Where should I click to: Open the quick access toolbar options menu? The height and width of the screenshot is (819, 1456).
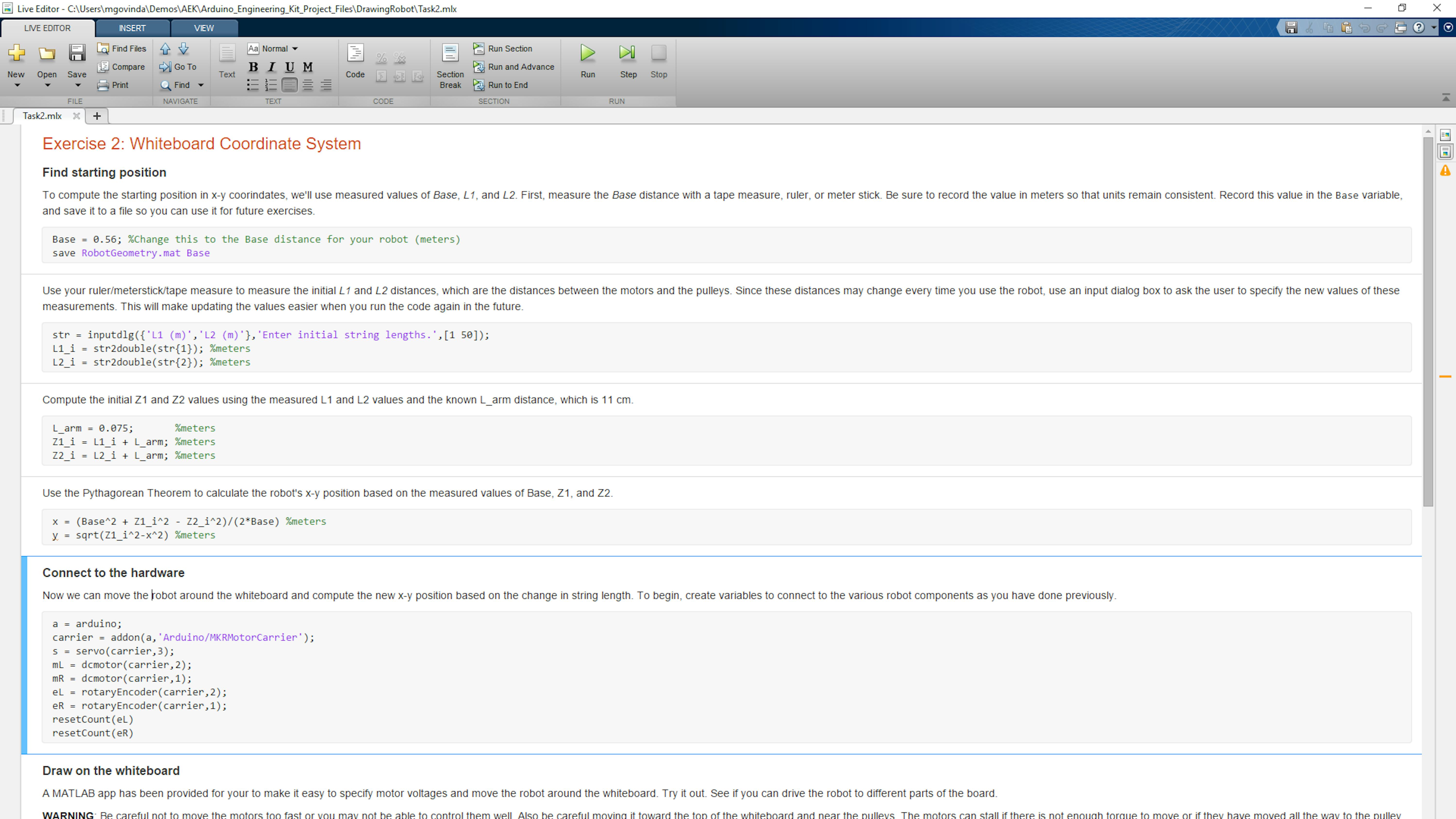click(x=1448, y=28)
